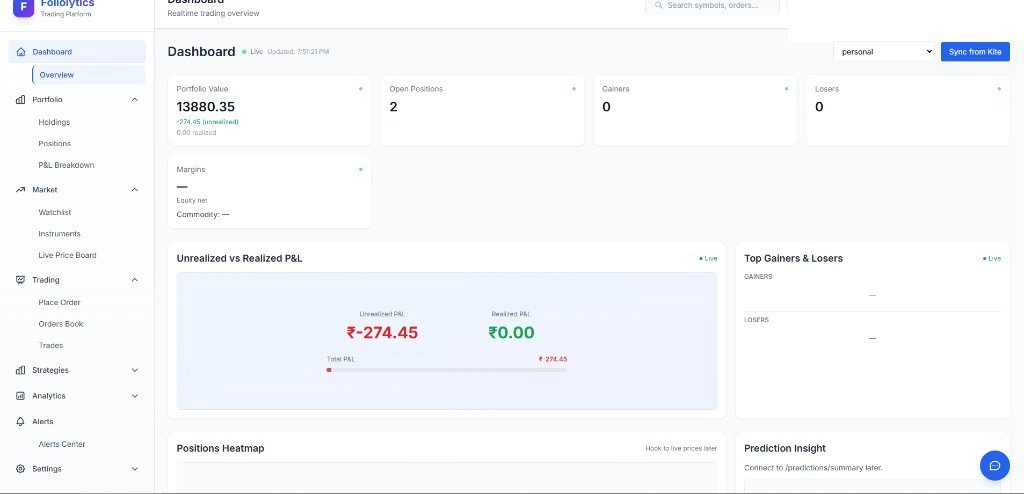
Task: Expand the Analytics section chevron
Action: click(135, 396)
